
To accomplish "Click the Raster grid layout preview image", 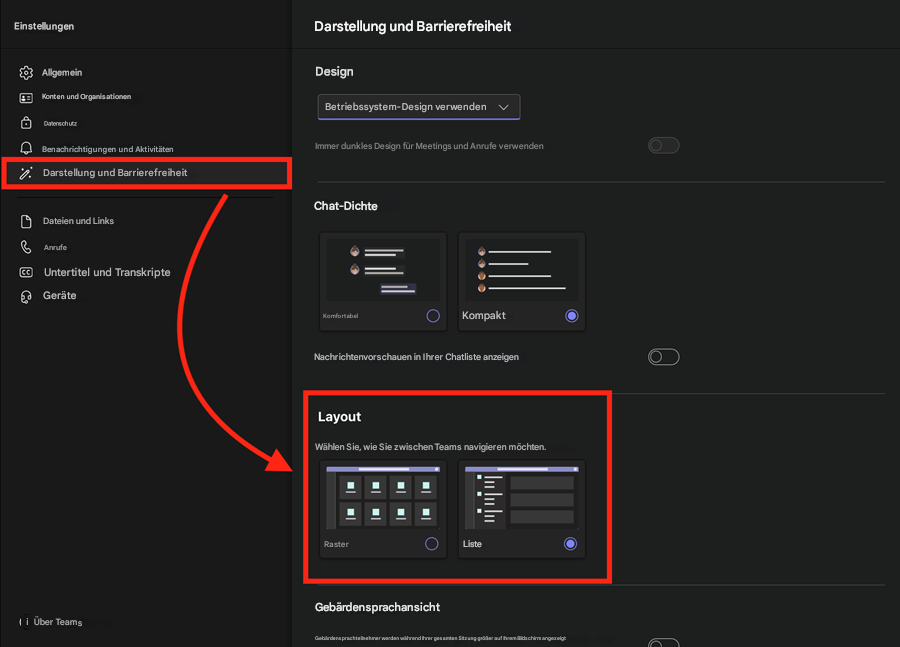I will coord(383,498).
